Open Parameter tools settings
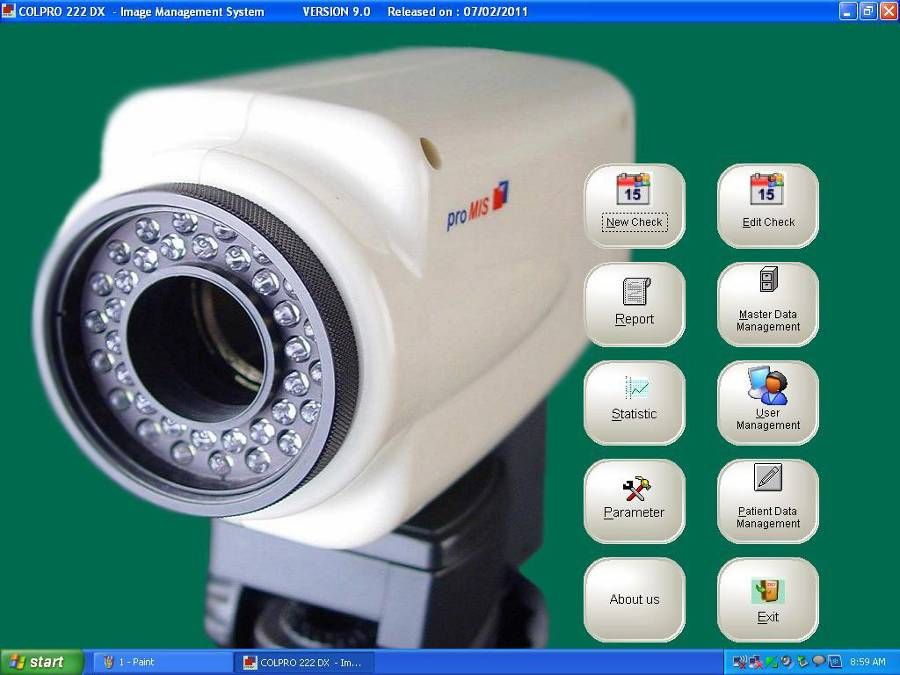This screenshot has width=900, height=675. [634, 500]
